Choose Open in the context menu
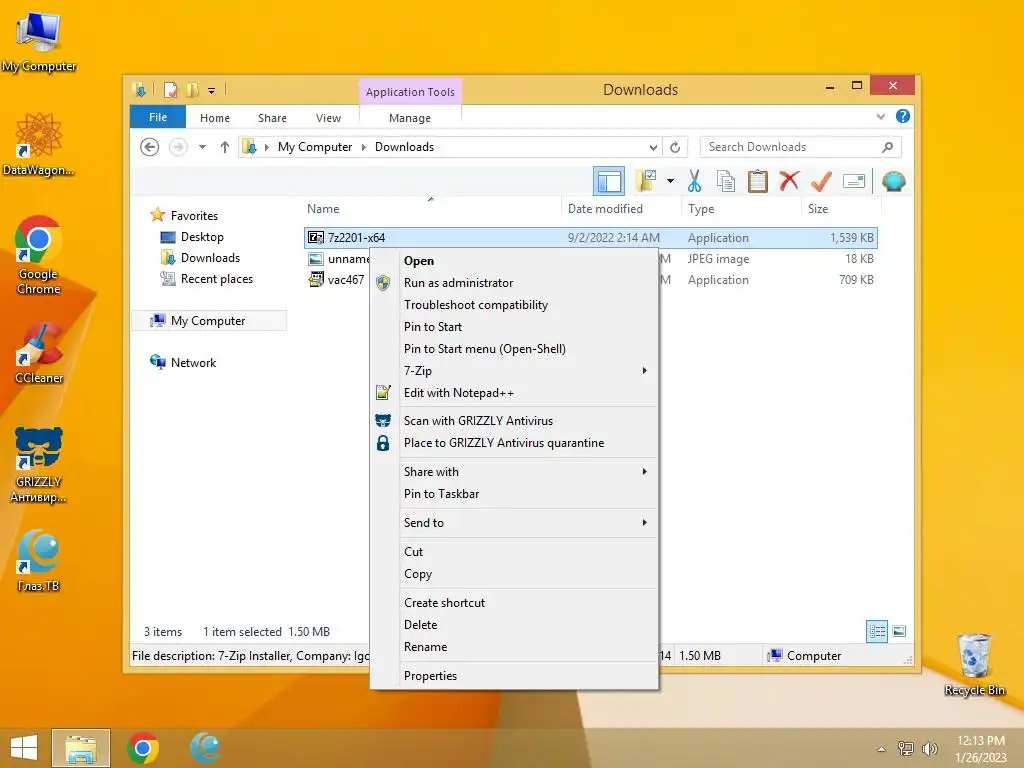The width and height of the screenshot is (1024, 768). tap(515, 261)
